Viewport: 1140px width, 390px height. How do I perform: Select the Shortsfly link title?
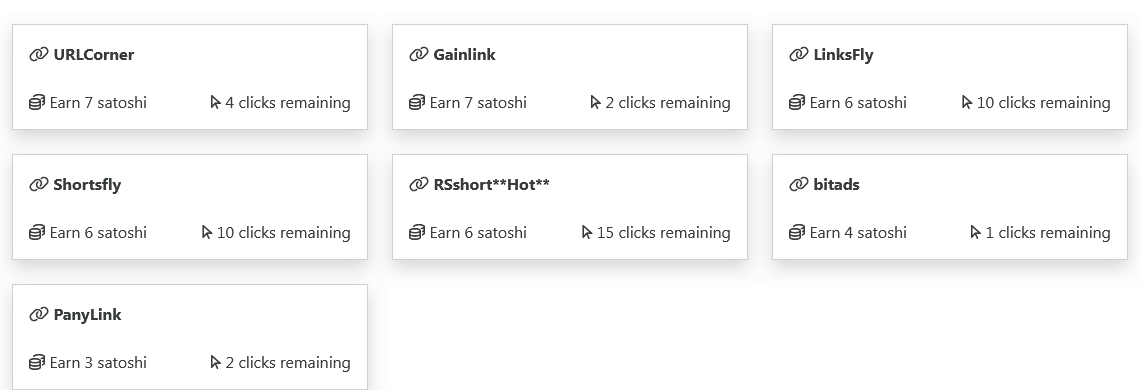87,185
